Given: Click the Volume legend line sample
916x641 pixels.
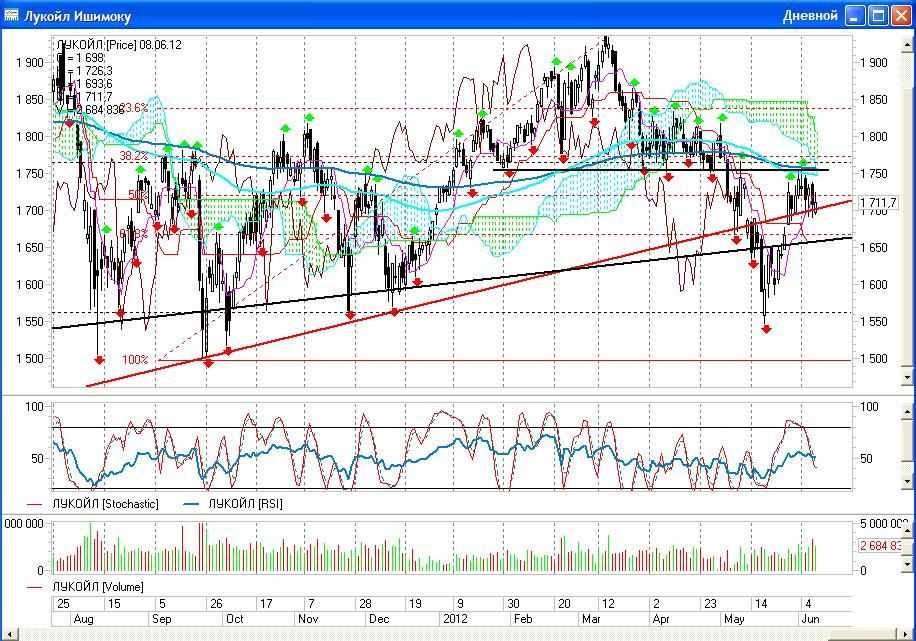Looking at the screenshot, I should coord(34,586).
